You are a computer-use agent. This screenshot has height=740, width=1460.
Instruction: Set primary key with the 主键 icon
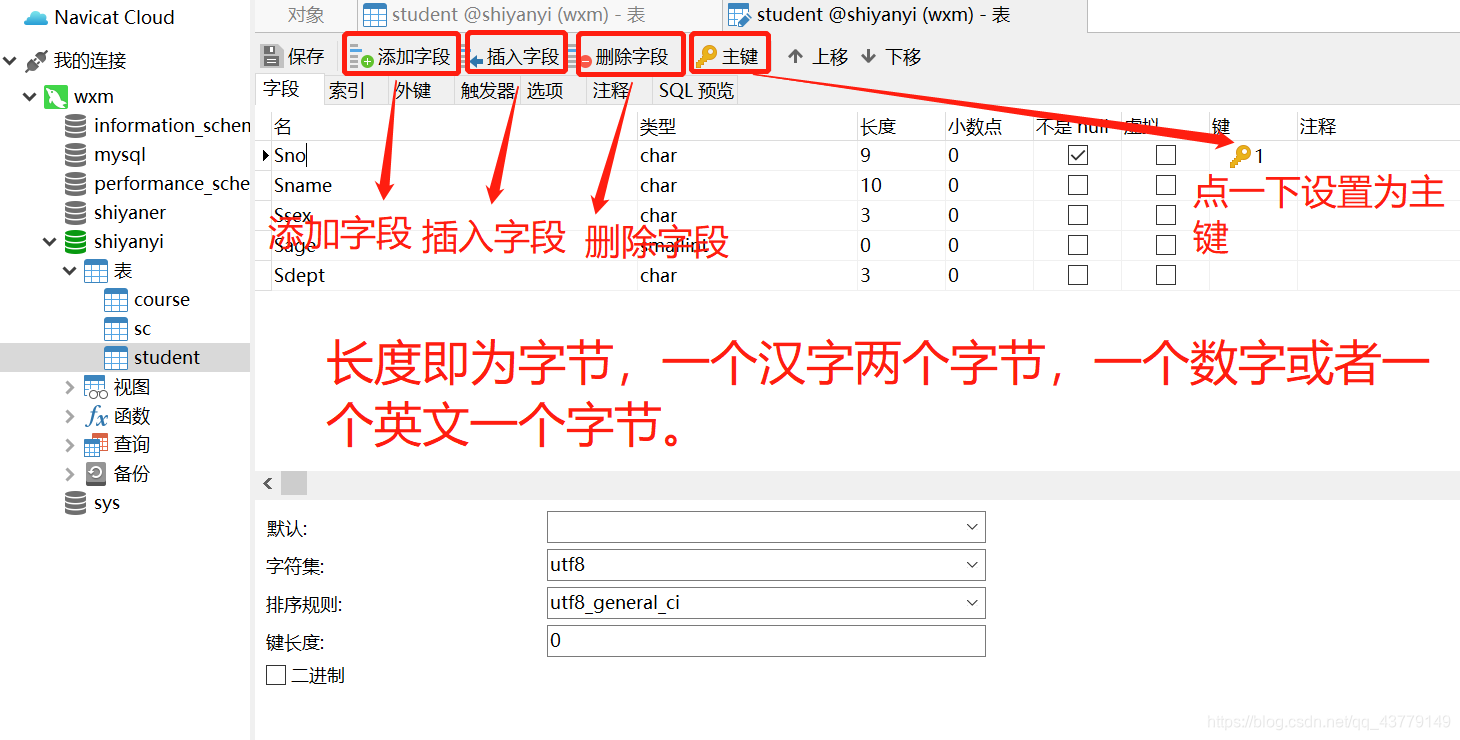(x=729, y=55)
